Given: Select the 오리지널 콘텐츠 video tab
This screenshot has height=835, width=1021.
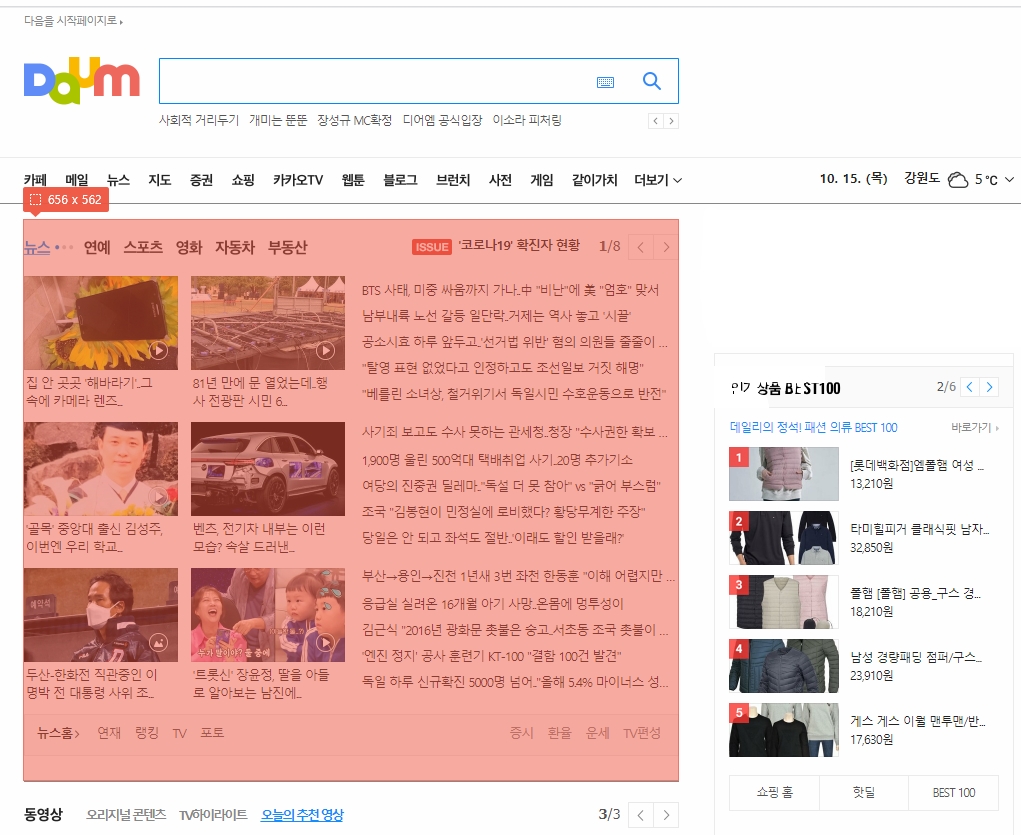Looking at the screenshot, I should point(126,815).
